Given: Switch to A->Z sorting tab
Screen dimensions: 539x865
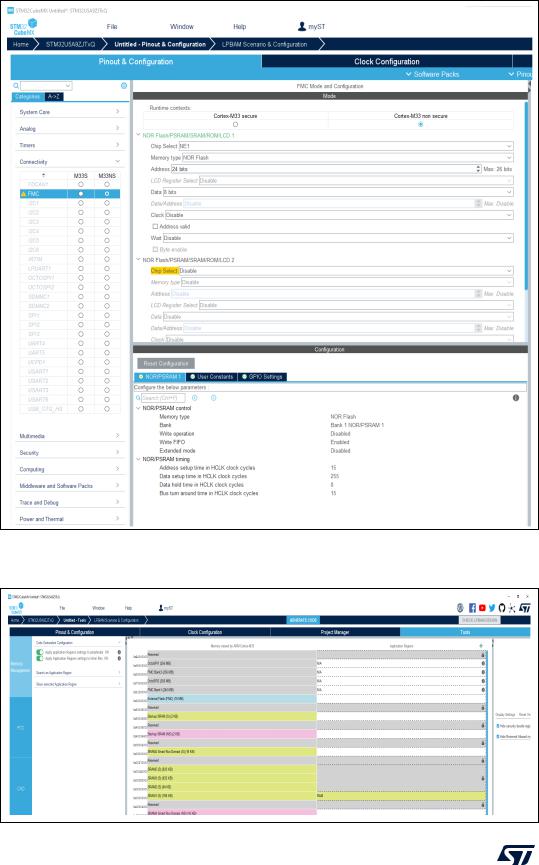Looking at the screenshot, I should 54,97.
